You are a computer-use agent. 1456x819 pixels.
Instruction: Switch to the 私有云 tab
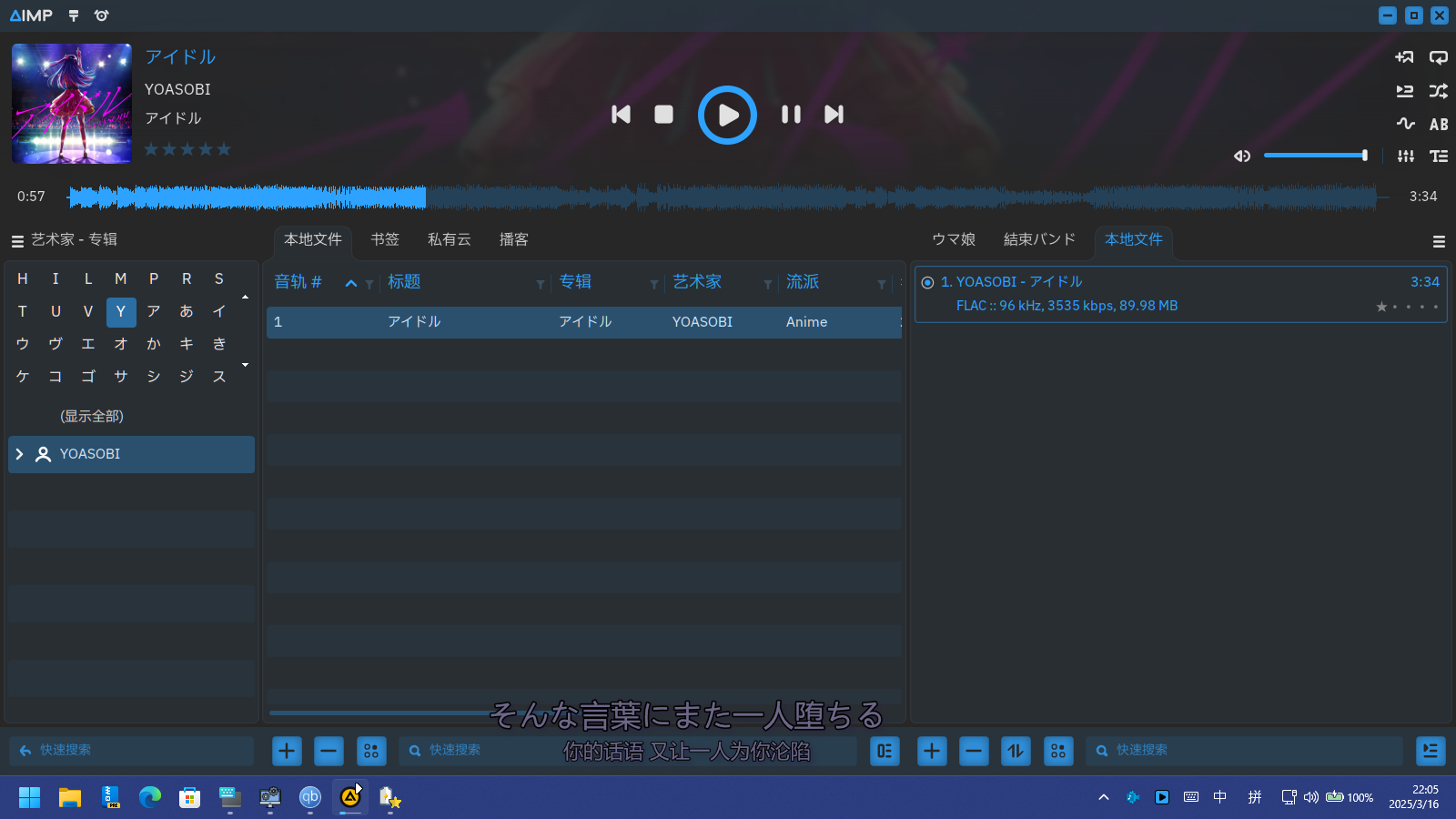[x=450, y=240]
